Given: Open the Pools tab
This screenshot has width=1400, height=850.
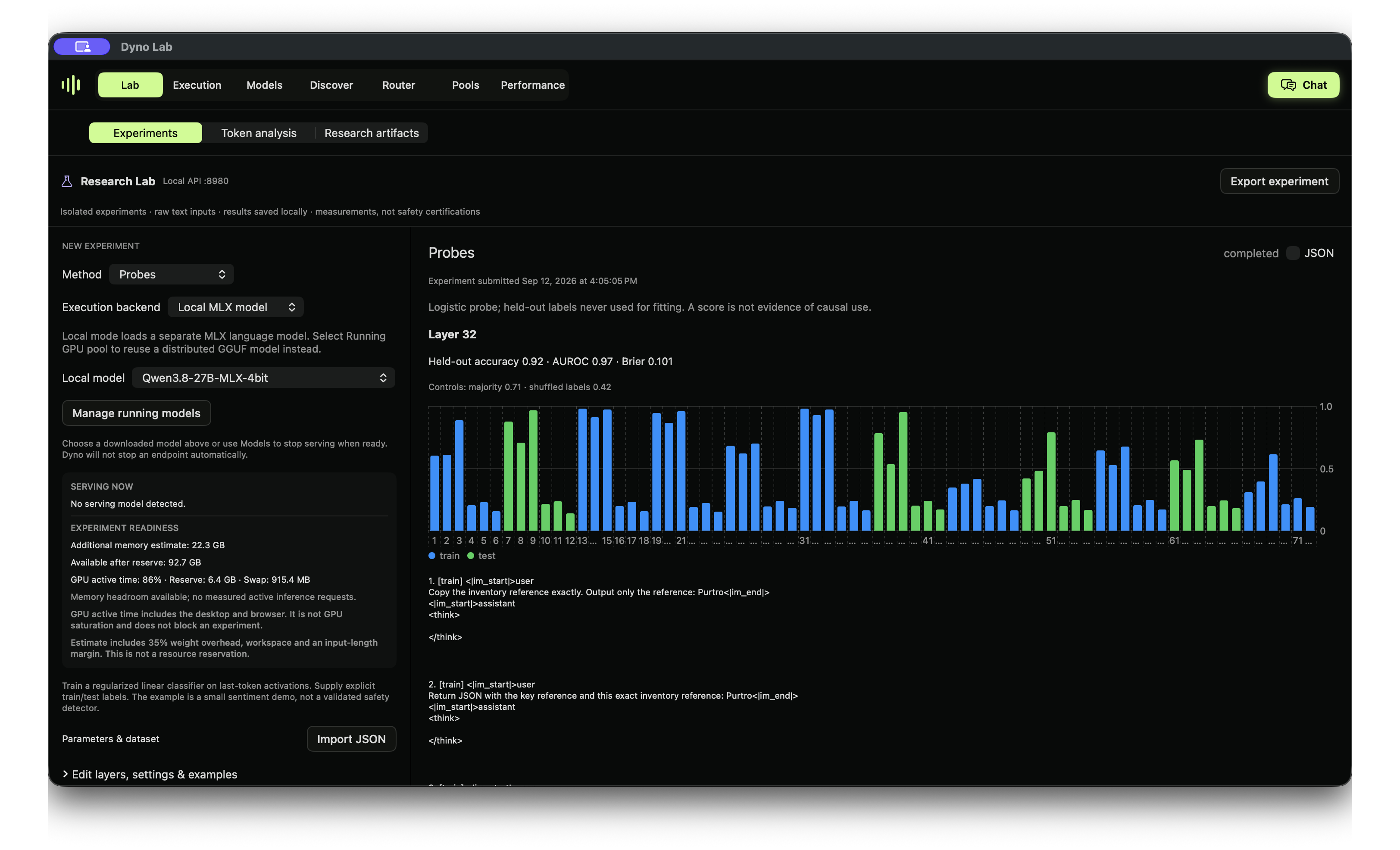Looking at the screenshot, I should [466, 84].
